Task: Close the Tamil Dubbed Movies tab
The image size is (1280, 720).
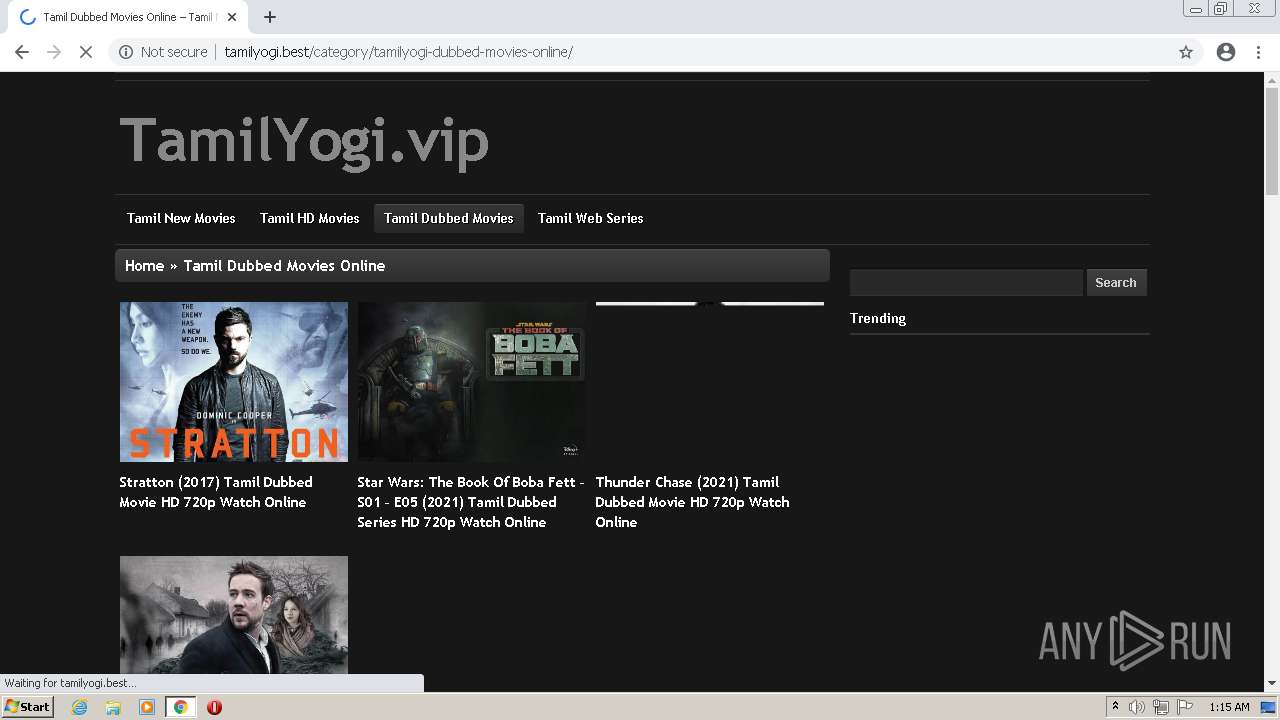Action: pos(232,17)
